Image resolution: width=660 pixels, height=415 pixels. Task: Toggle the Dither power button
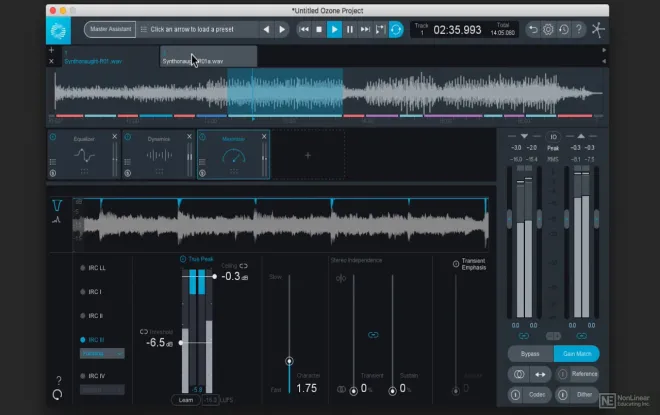tap(563, 395)
